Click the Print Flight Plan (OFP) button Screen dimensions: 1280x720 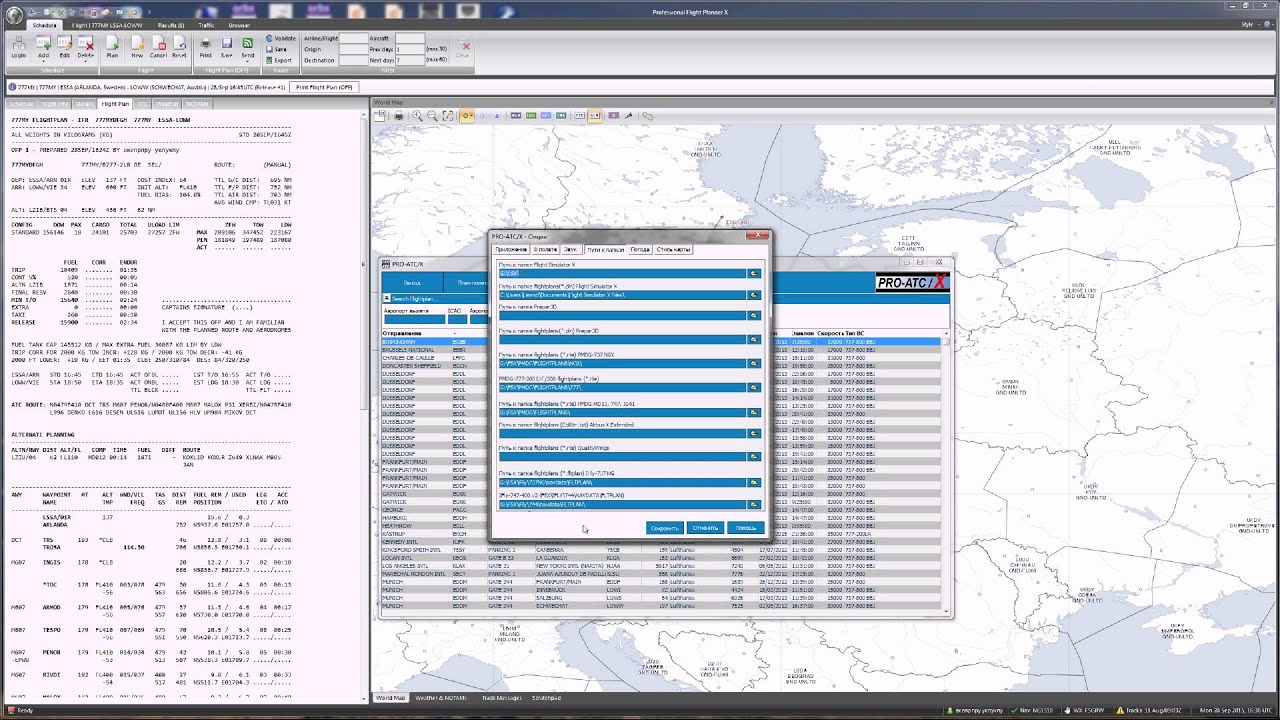click(325, 87)
